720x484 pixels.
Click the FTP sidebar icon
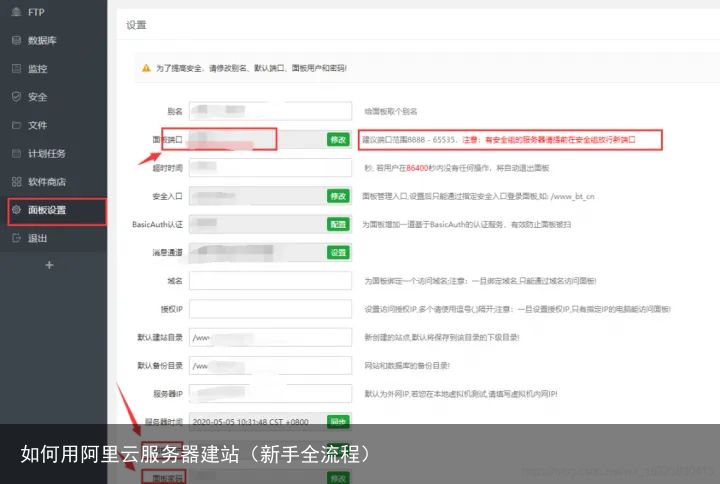[x=17, y=12]
